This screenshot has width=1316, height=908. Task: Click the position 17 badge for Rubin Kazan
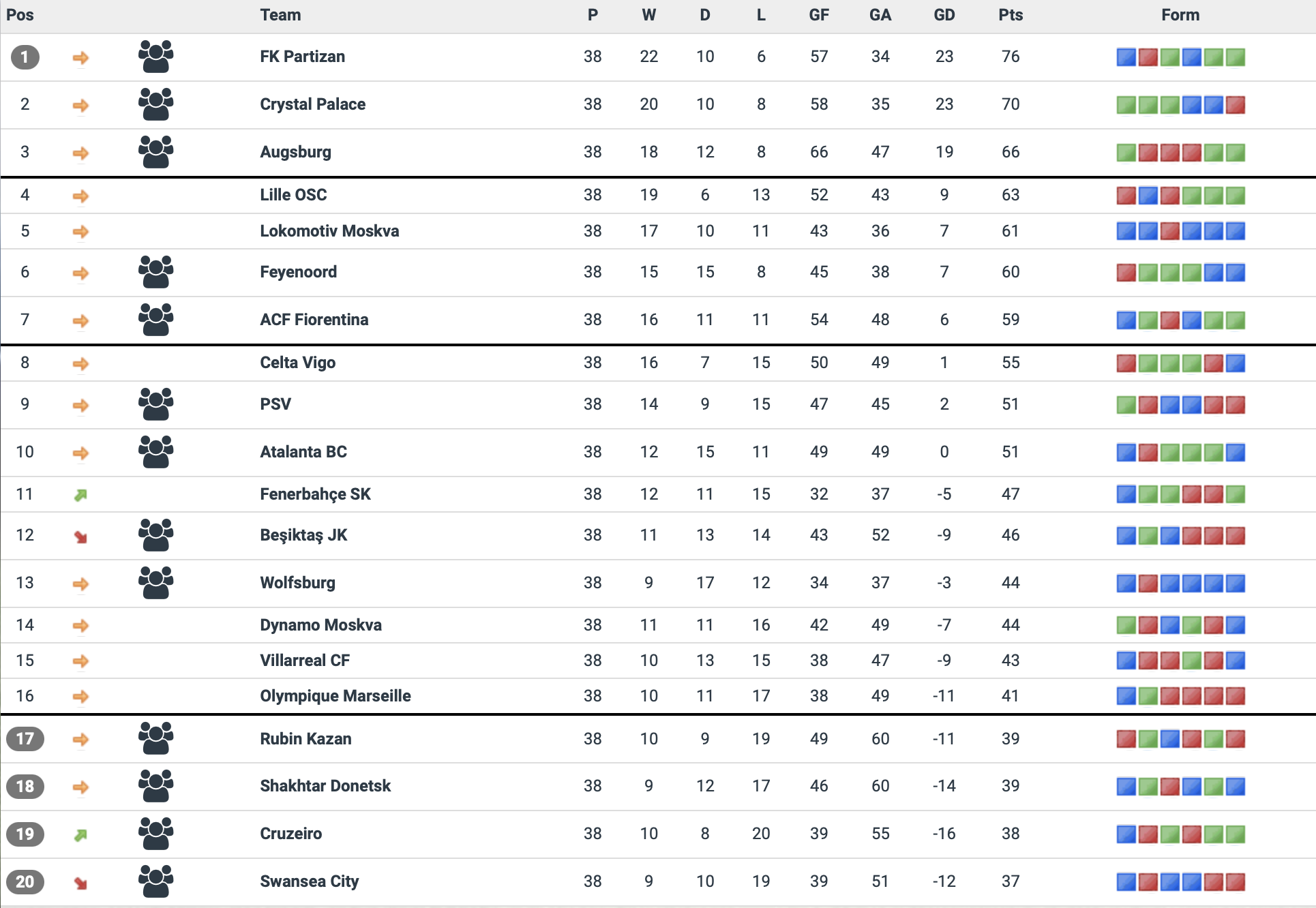[25, 739]
